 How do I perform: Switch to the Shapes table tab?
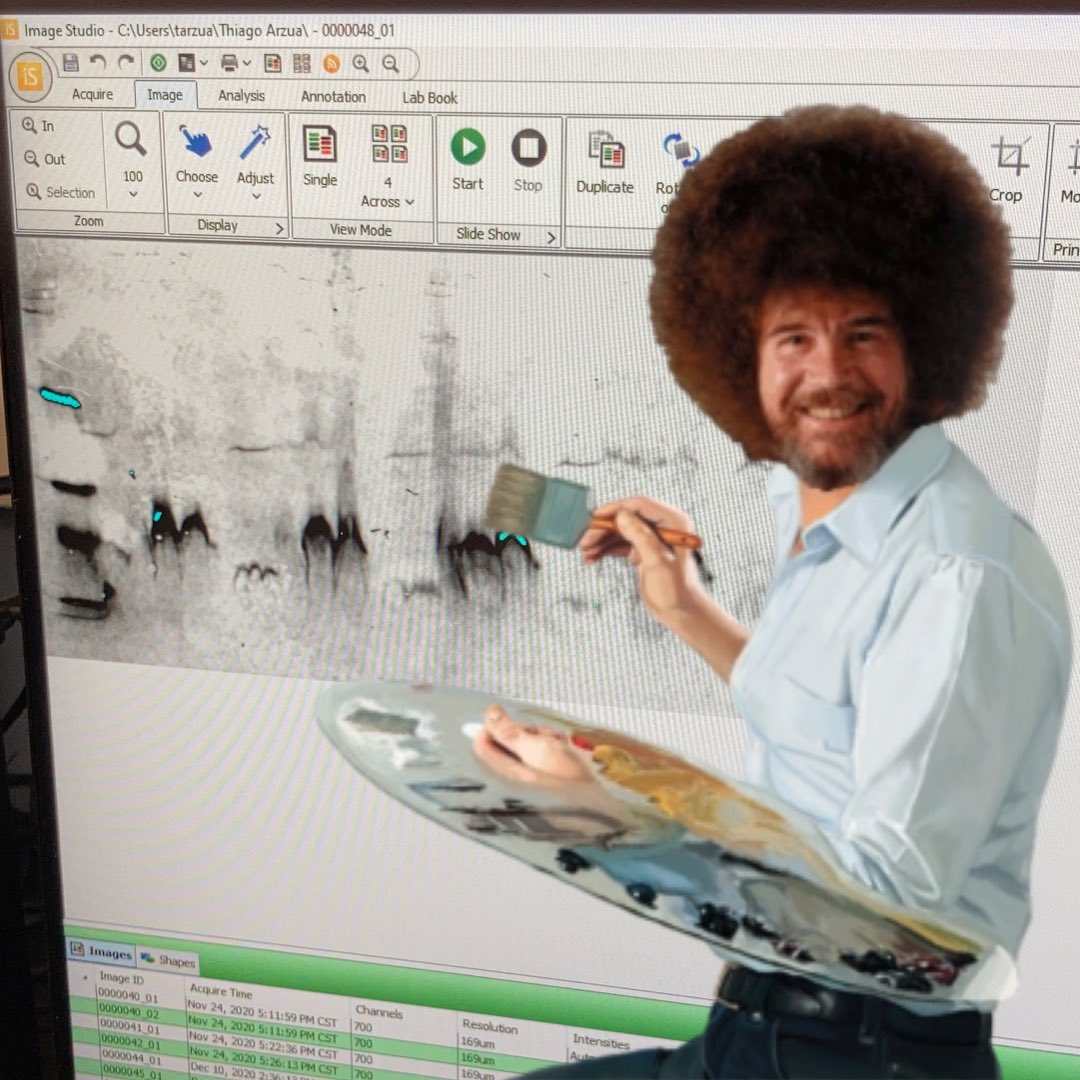(x=169, y=959)
